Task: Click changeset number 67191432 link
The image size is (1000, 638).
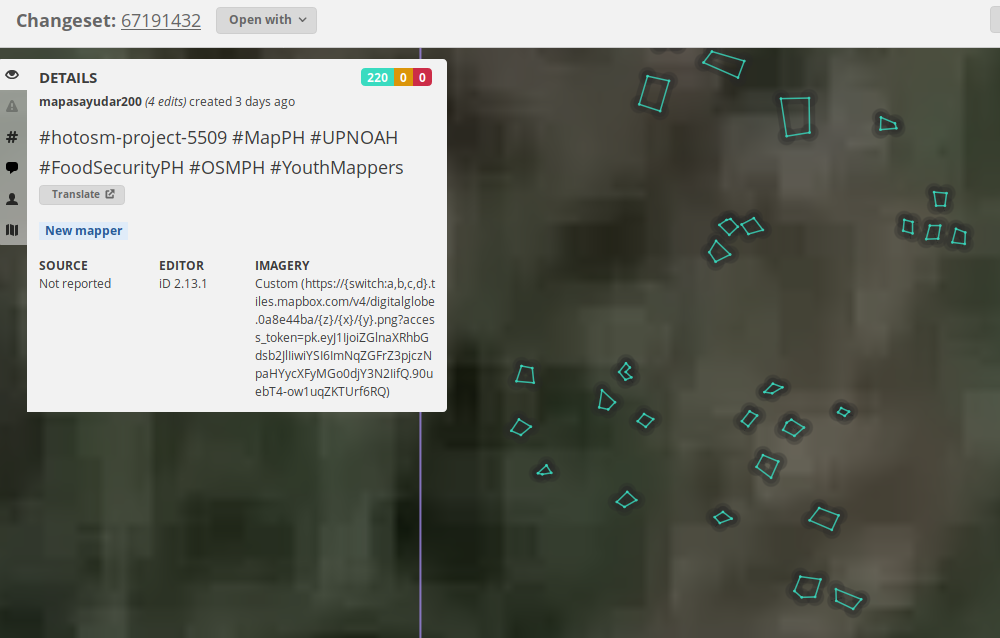Action: tap(161, 20)
